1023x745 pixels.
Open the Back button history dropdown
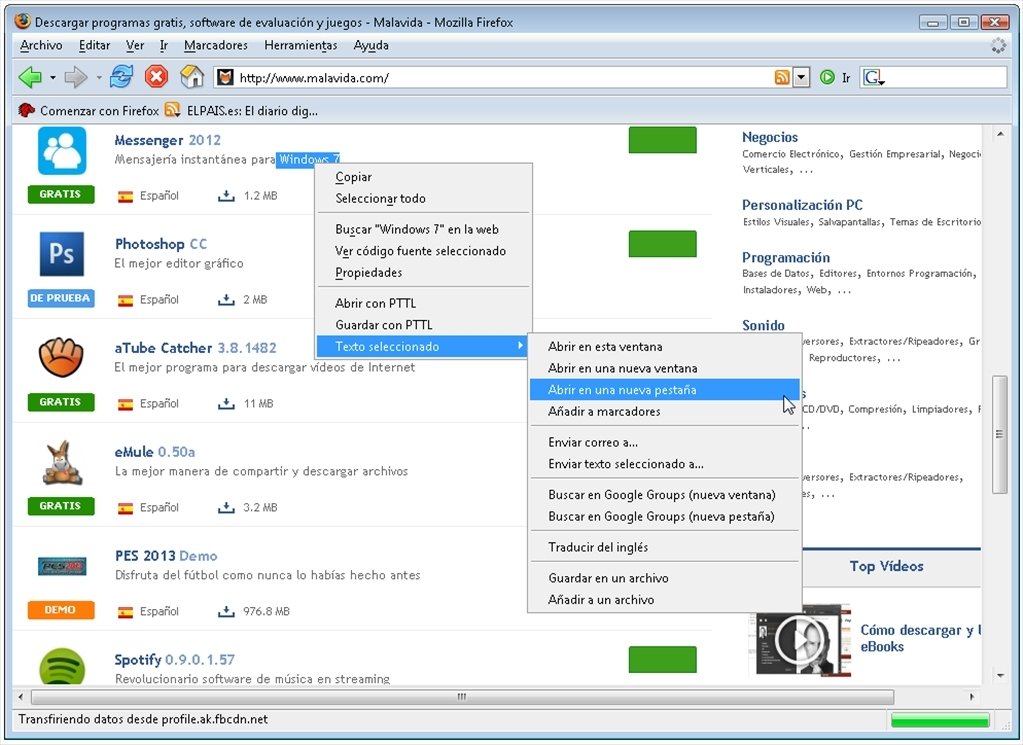(x=53, y=78)
